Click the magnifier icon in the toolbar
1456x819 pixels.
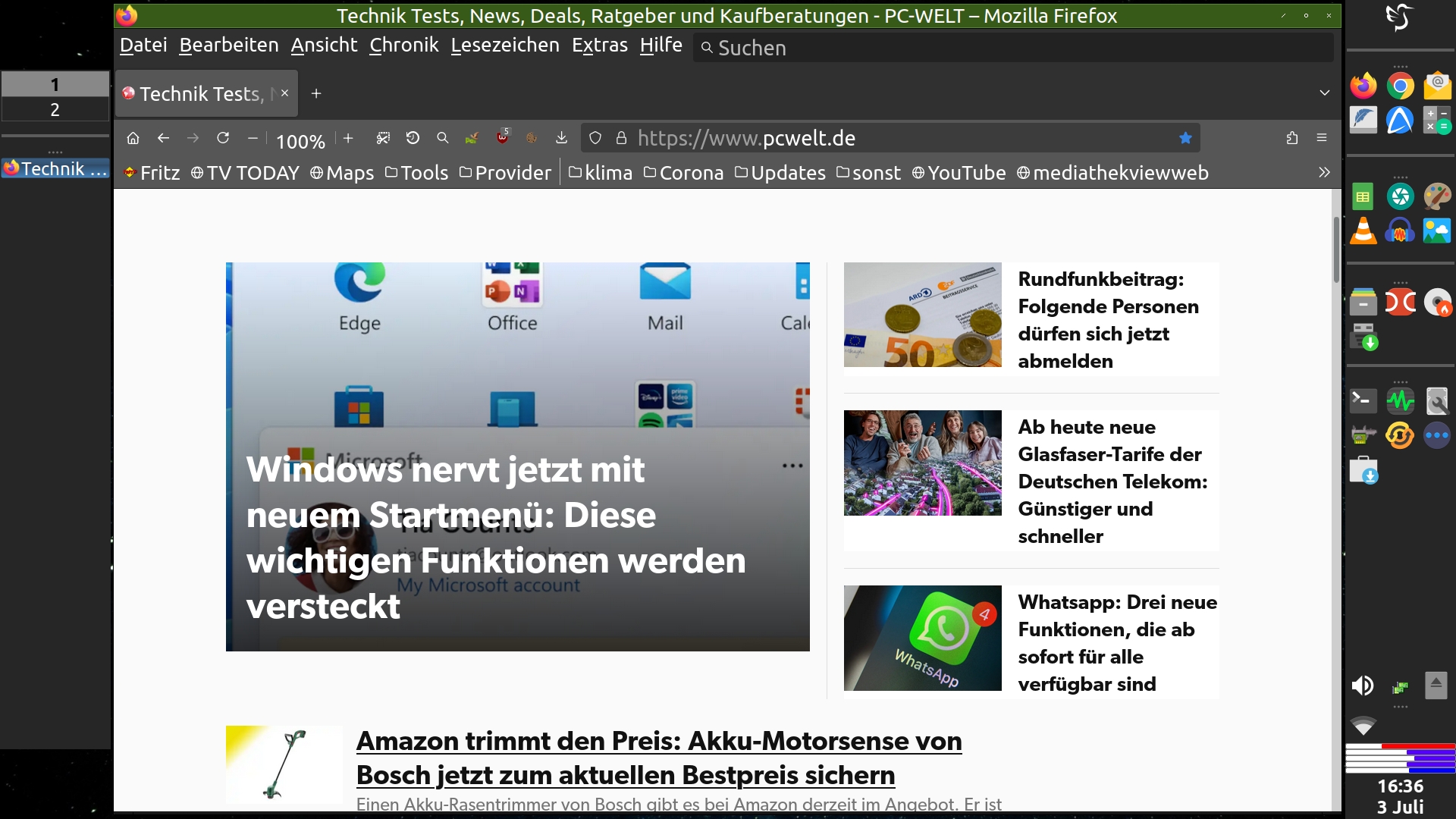[x=442, y=138]
